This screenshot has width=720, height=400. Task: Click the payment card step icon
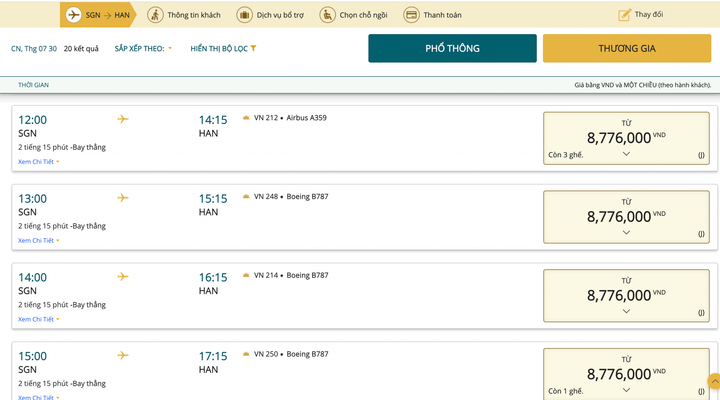[x=411, y=15]
